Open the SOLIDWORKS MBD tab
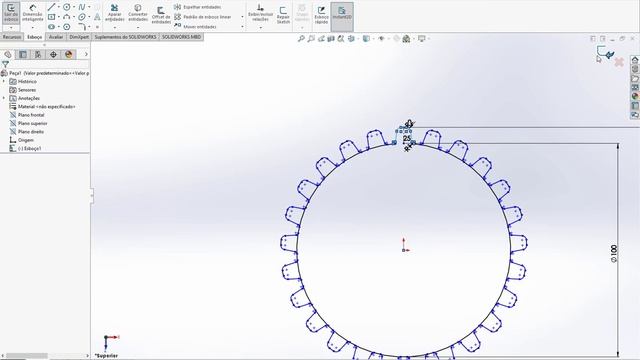Screen dimensions: 640x360 [x=181, y=37]
